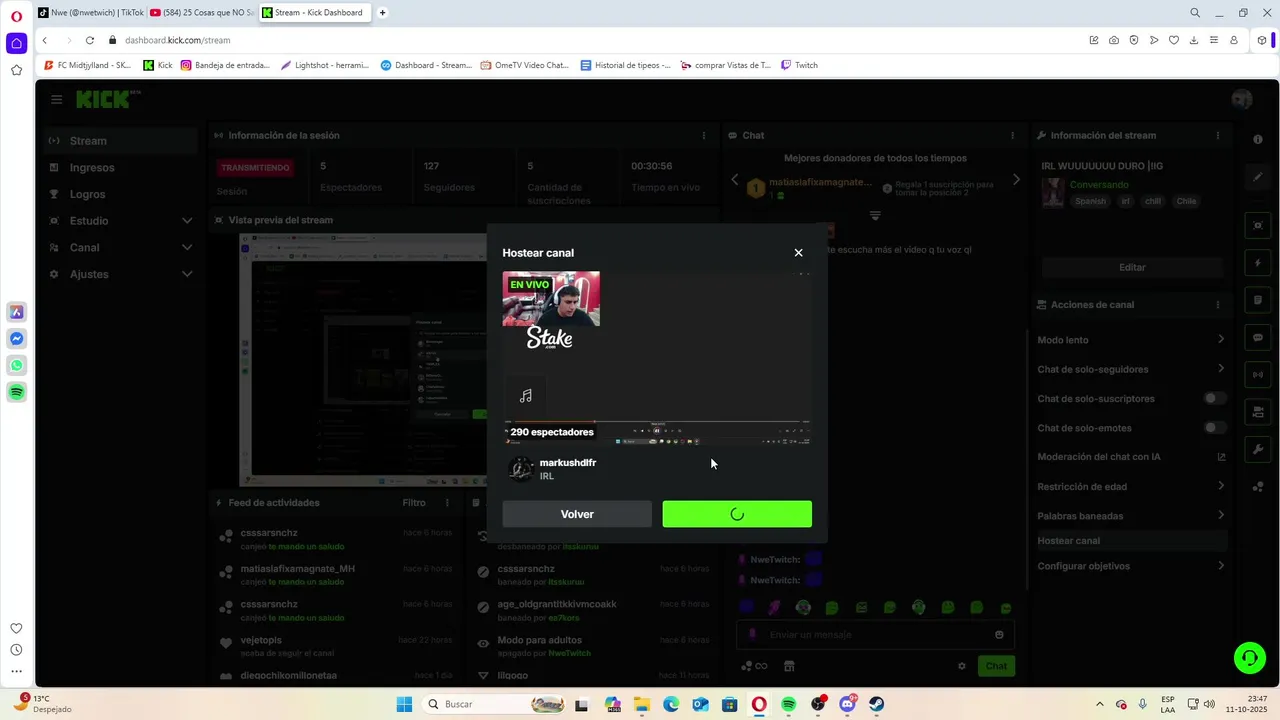Open Moderación del chat con IA link

(x=1131, y=457)
